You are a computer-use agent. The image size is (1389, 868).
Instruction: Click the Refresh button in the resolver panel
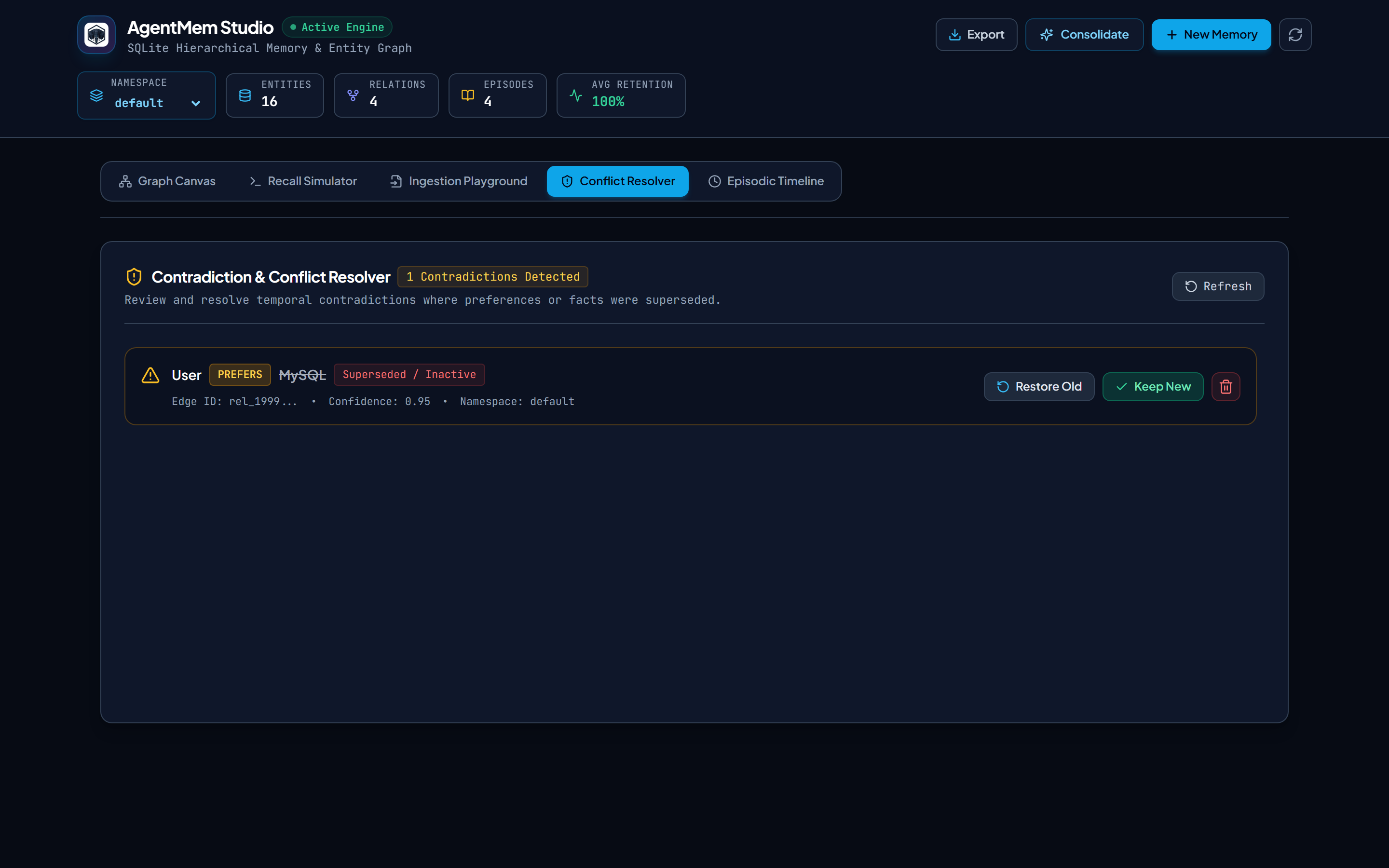tap(1218, 286)
